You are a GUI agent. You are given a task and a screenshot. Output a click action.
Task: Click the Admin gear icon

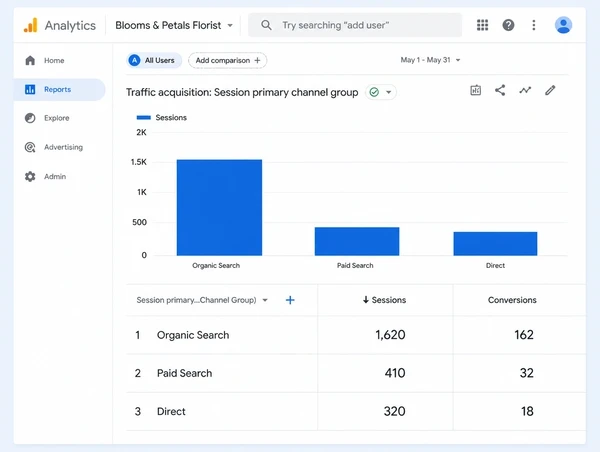coord(30,176)
